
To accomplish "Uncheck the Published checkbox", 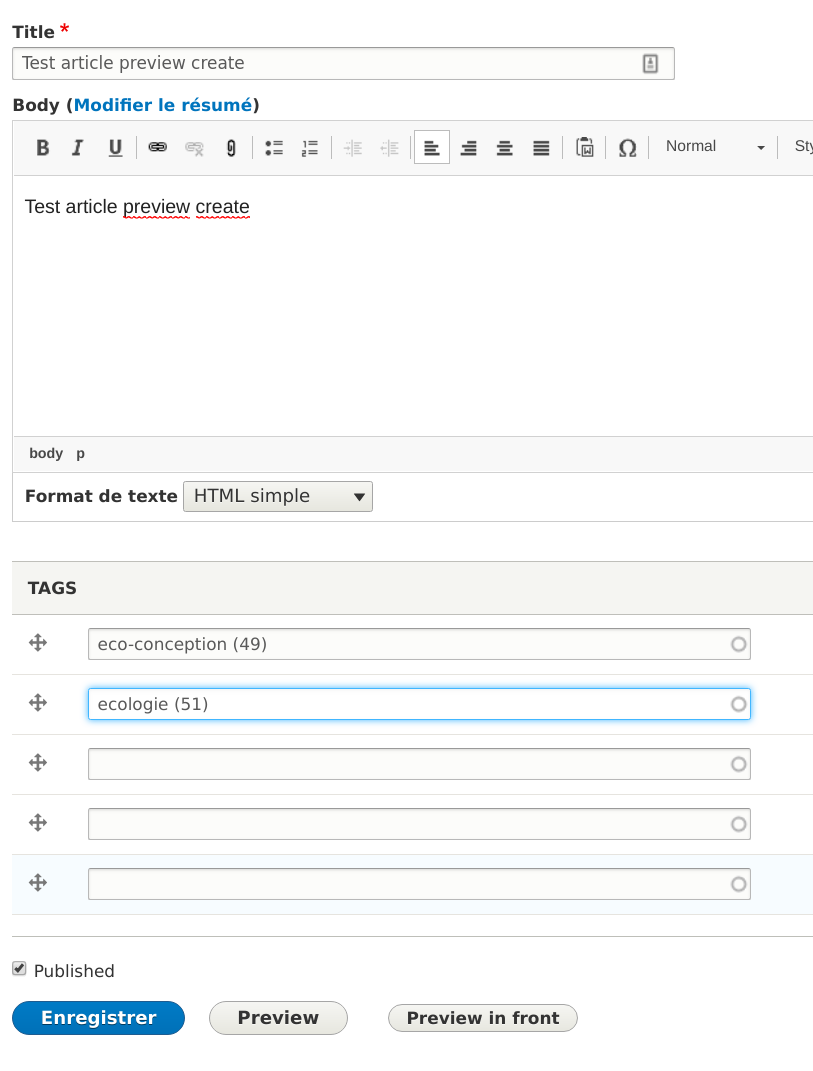I will (19, 968).
